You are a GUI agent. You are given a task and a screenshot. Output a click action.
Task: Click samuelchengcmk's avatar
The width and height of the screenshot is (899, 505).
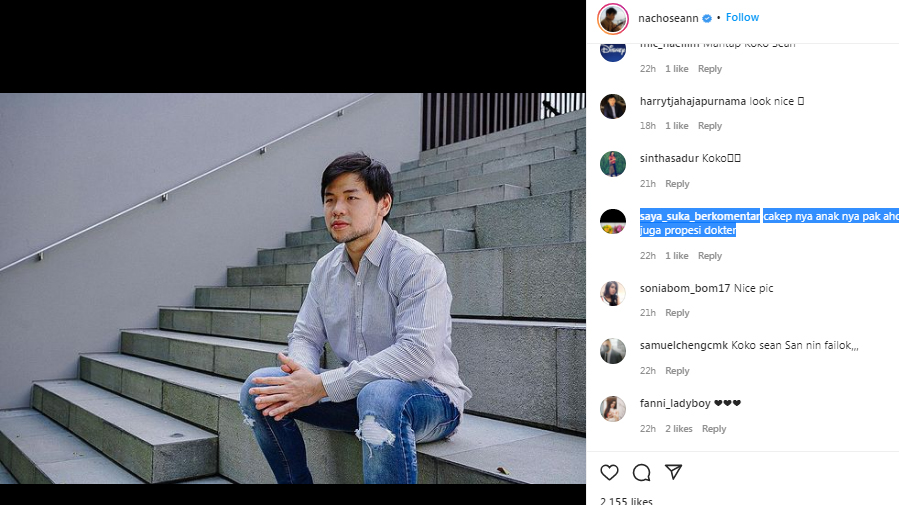pyautogui.click(x=613, y=351)
